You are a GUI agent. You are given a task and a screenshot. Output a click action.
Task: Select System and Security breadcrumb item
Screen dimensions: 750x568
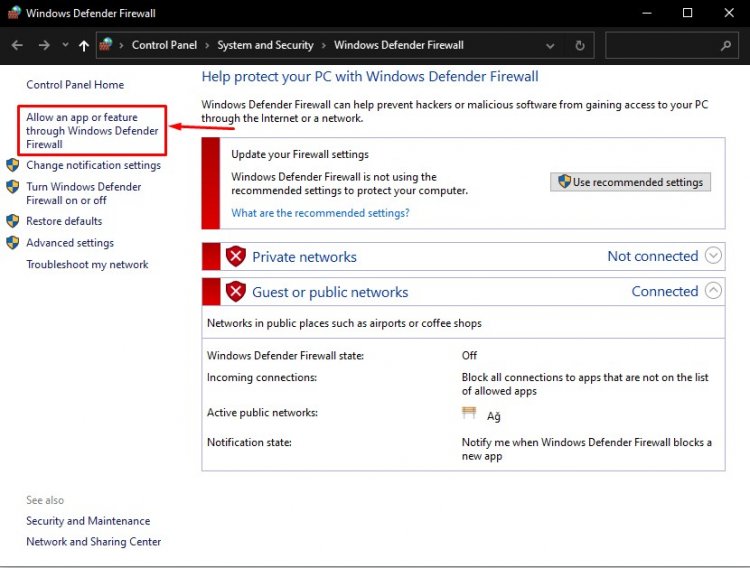click(265, 45)
